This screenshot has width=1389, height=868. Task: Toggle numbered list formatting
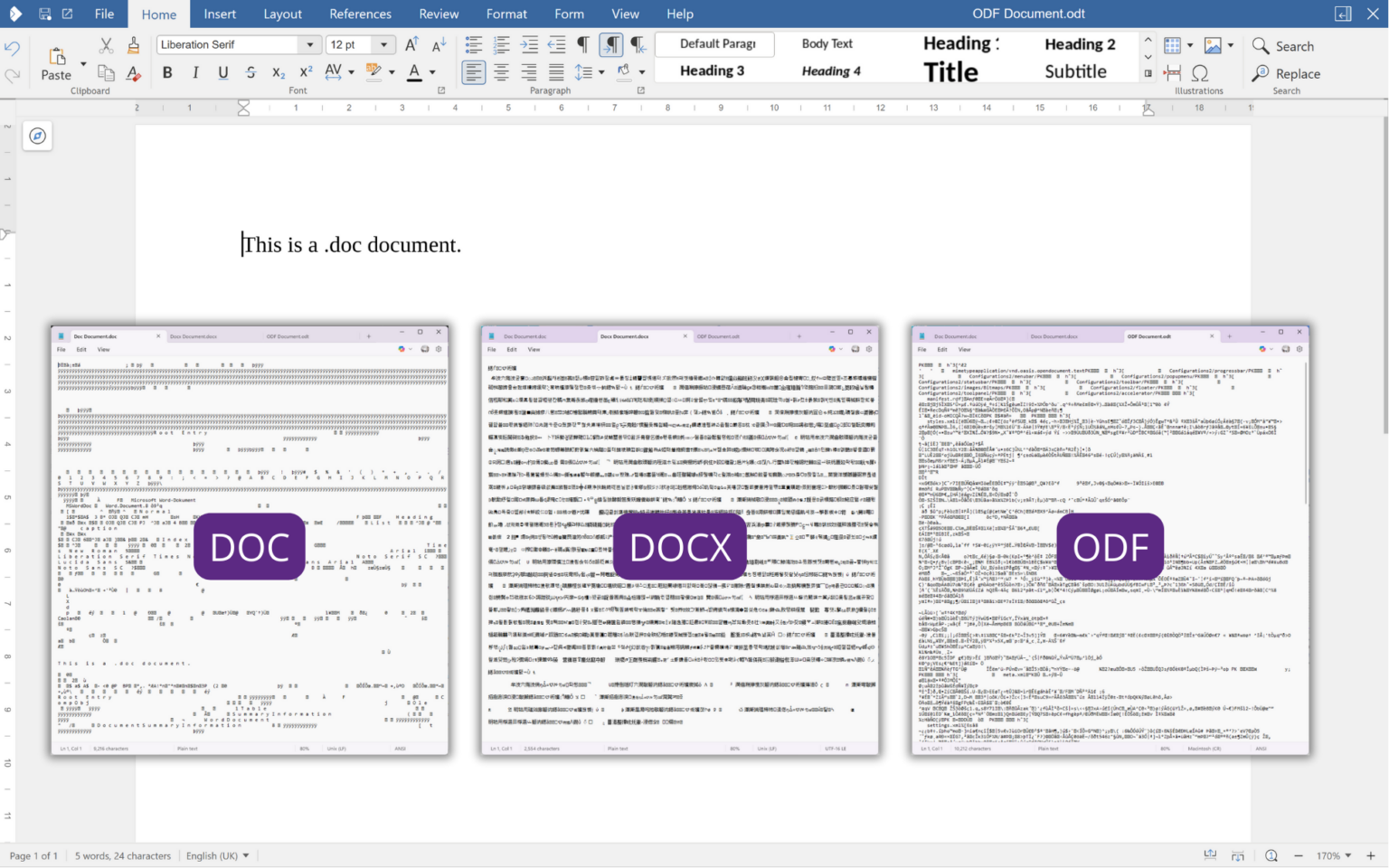point(502,43)
